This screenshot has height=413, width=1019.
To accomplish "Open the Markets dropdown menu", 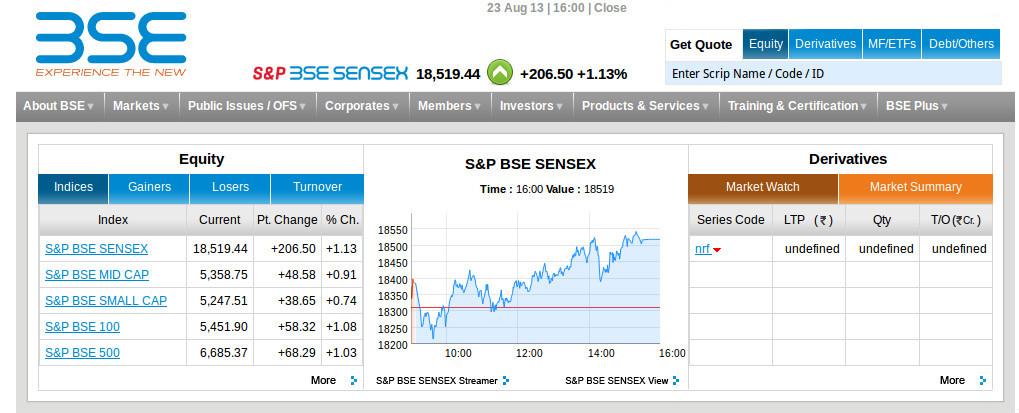I will point(140,106).
